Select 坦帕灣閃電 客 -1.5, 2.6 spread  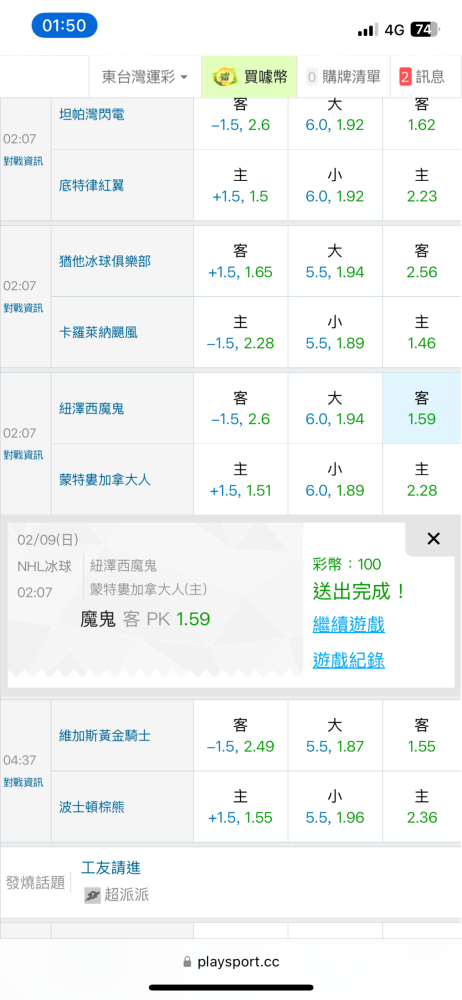240,114
